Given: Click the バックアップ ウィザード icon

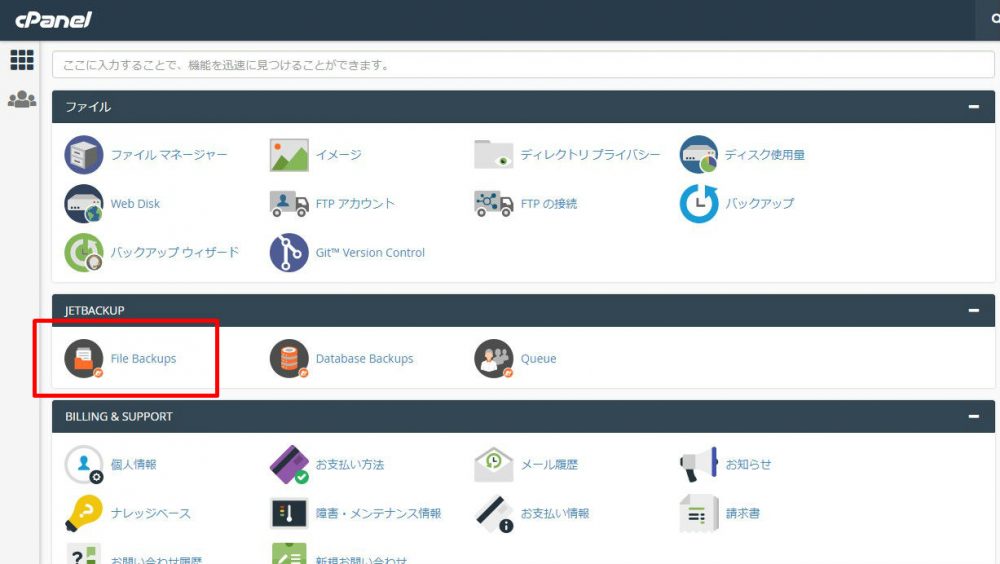Looking at the screenshot, I should tap(84, 253).
